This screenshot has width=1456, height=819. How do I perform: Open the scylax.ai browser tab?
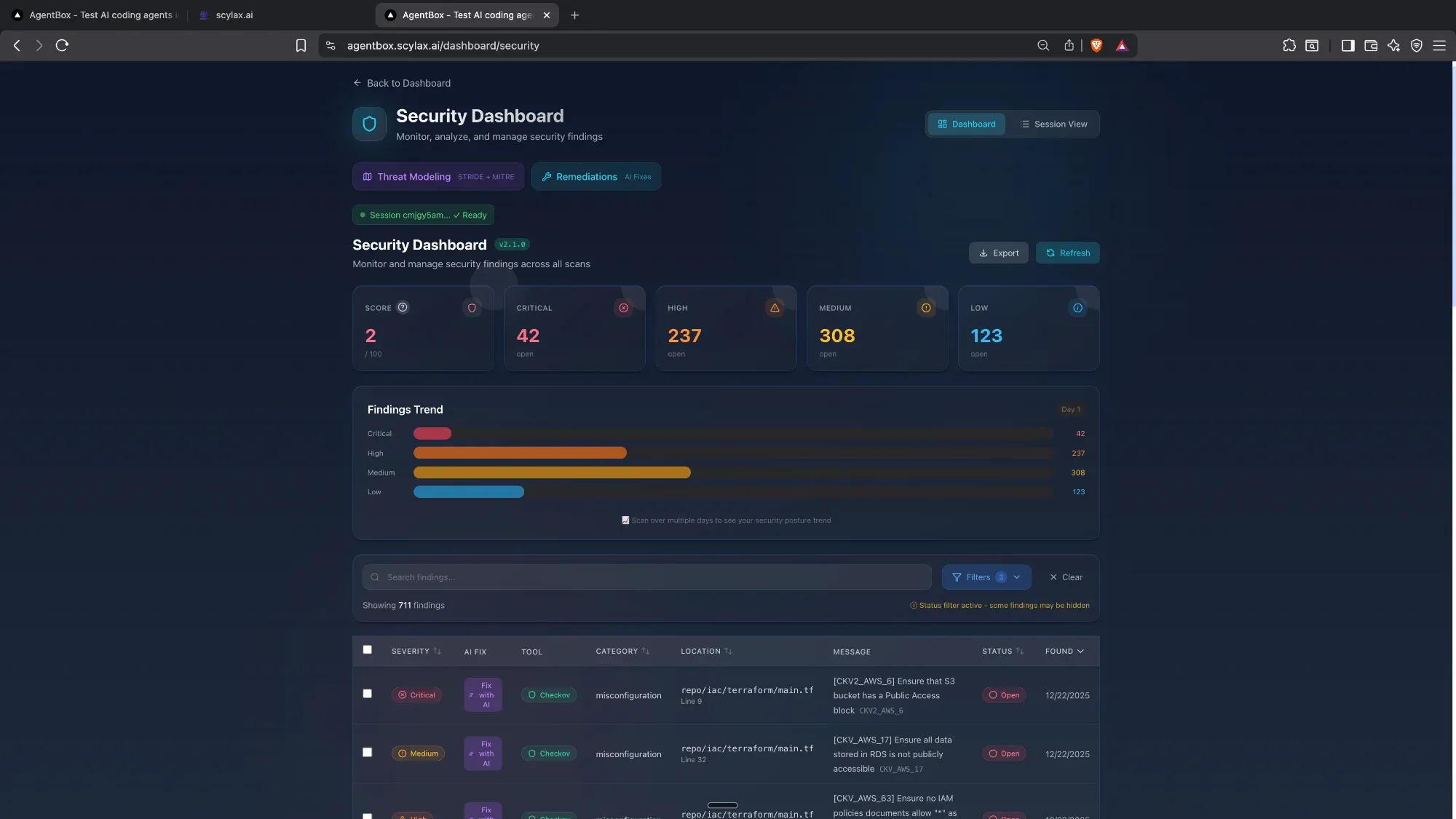click(x=234, y=15)
